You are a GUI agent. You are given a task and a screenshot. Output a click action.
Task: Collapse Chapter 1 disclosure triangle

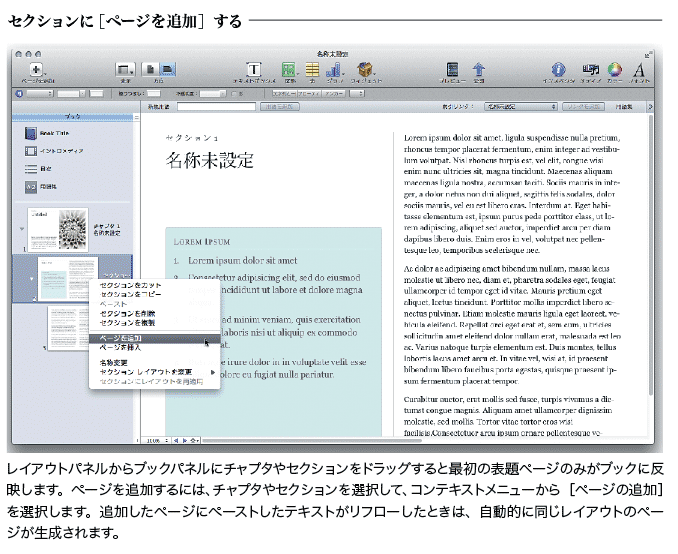pos(22,229)
